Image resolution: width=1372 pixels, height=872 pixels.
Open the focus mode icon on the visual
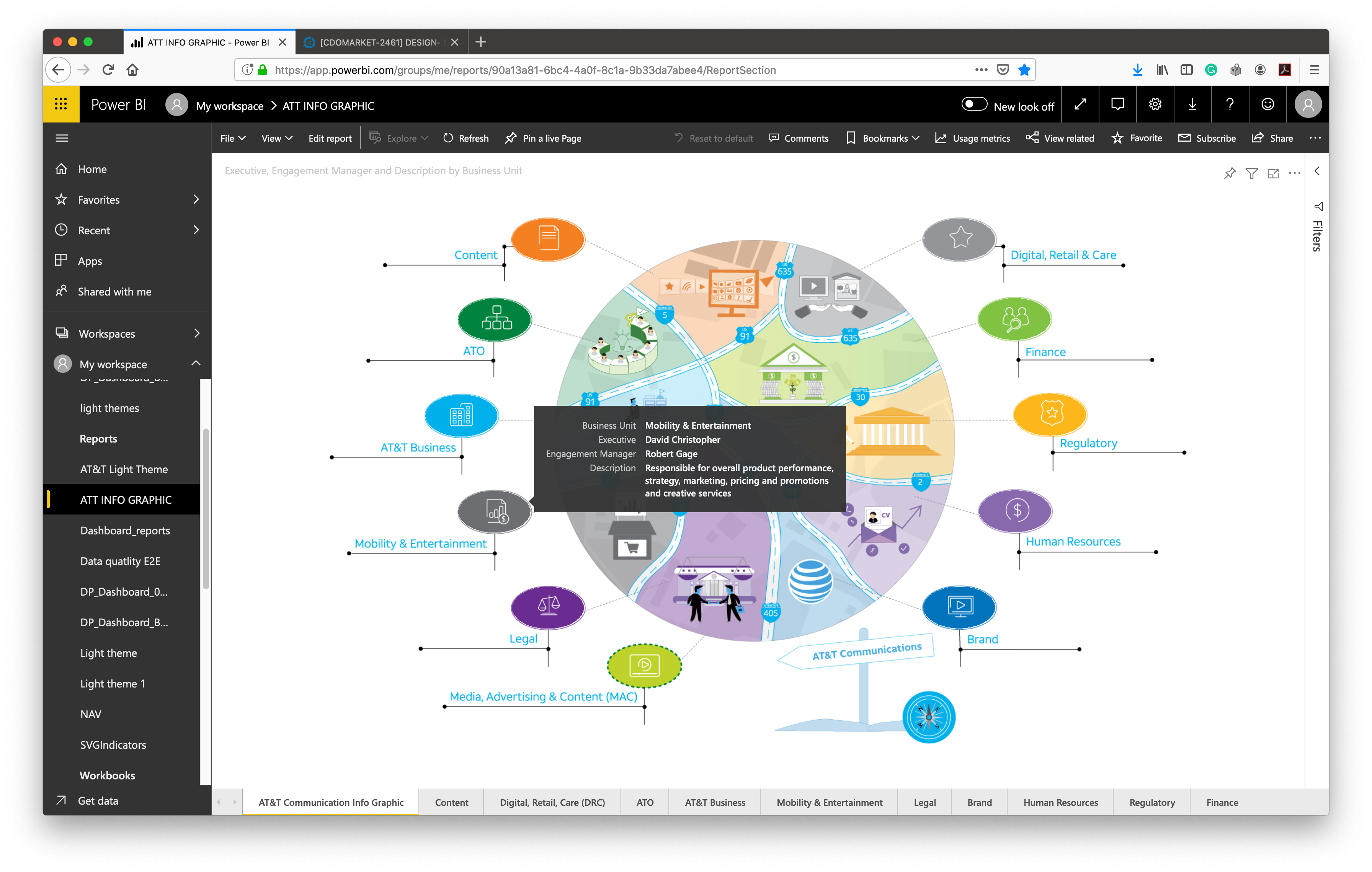click(1273, 173)
